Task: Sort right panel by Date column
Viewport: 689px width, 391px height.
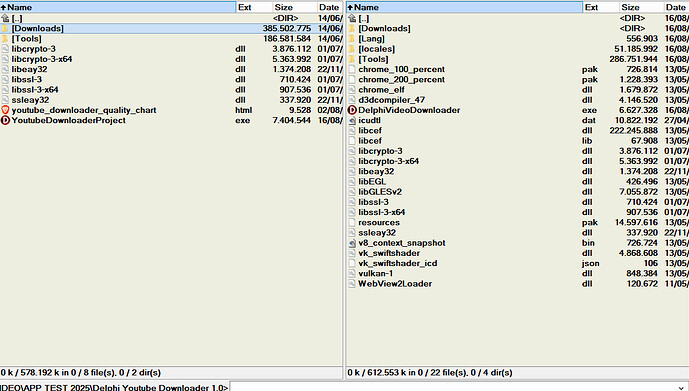Action: pos(676,7)
